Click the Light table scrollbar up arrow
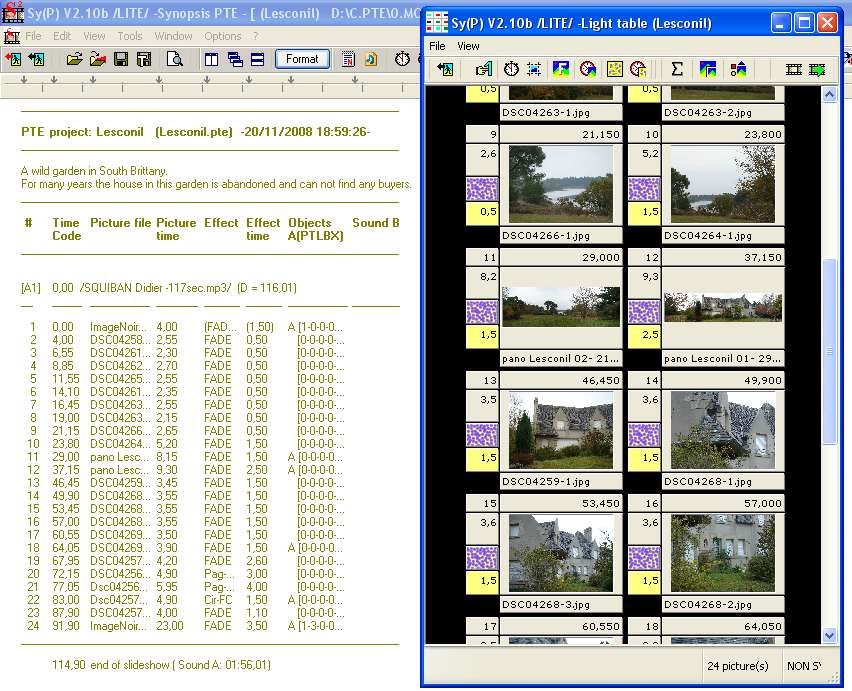852x691 pixels. click(x=829, y=95)
